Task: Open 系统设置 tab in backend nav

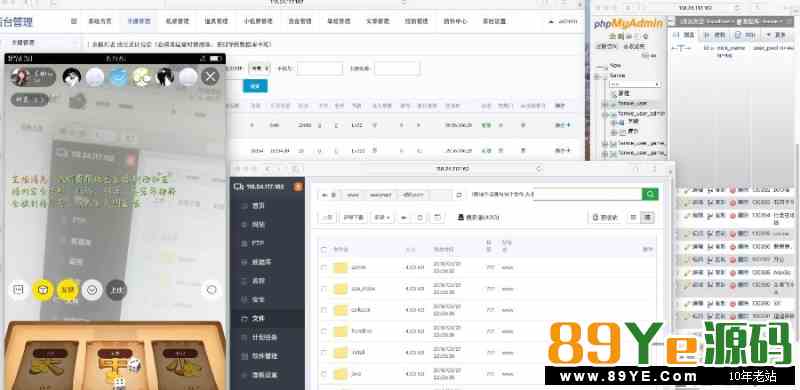Action: pyautogui.click(x=494, y=21)
